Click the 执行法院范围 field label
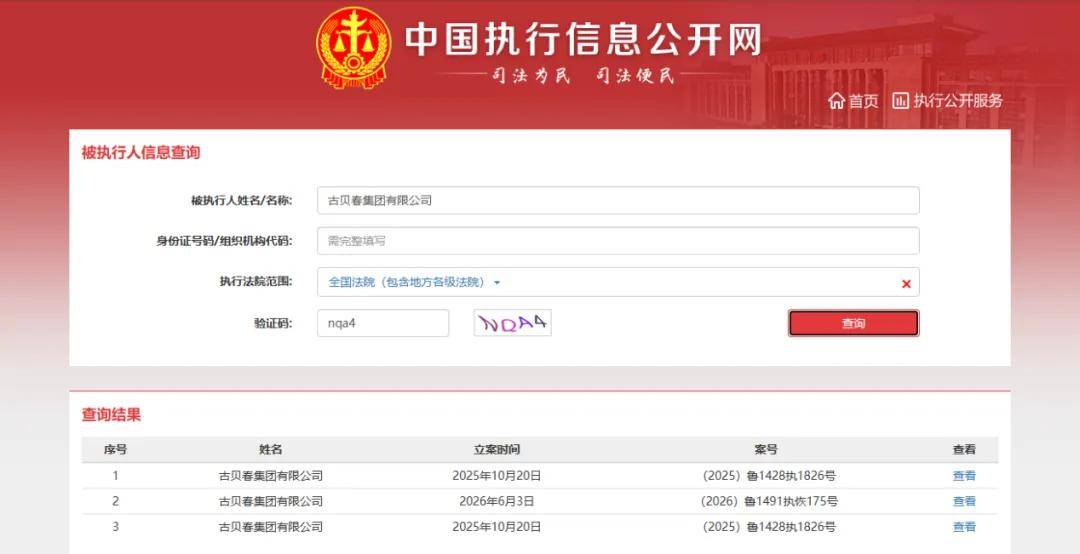This screenshot has width=1080, height=554. (x=256, y=281)
